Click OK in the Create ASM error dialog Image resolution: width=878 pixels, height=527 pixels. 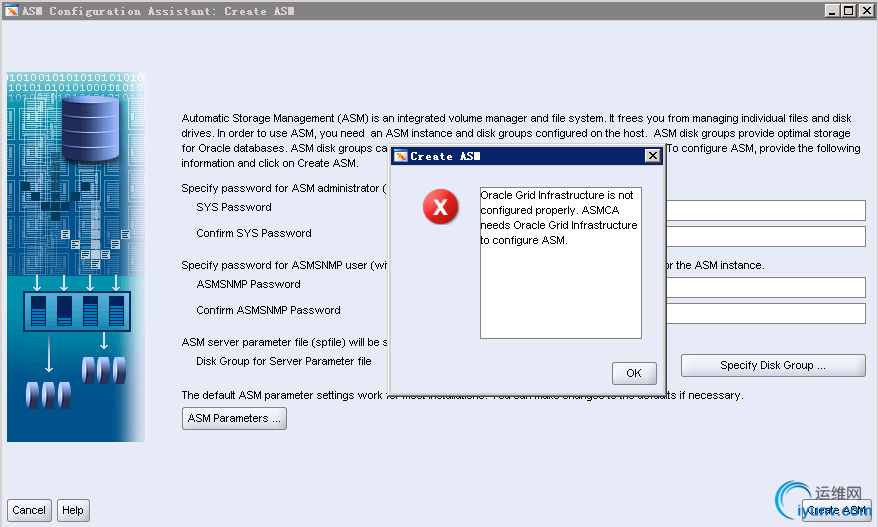click(634, 373)
